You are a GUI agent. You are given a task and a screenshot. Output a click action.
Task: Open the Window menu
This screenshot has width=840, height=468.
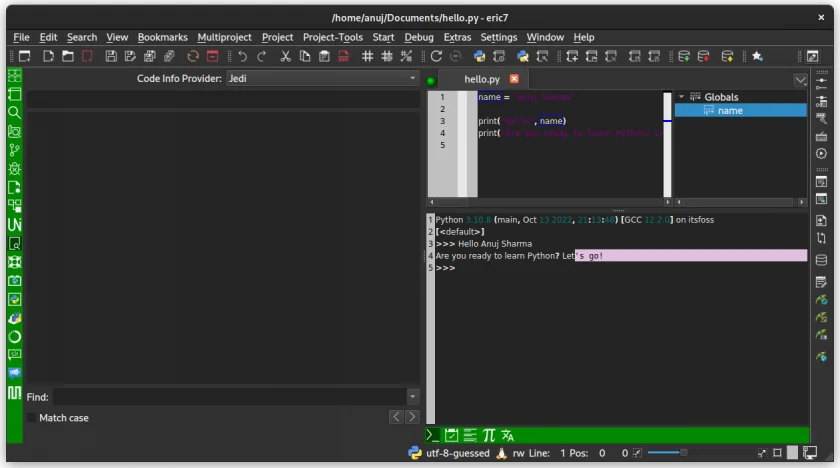(x=545, y=37)
